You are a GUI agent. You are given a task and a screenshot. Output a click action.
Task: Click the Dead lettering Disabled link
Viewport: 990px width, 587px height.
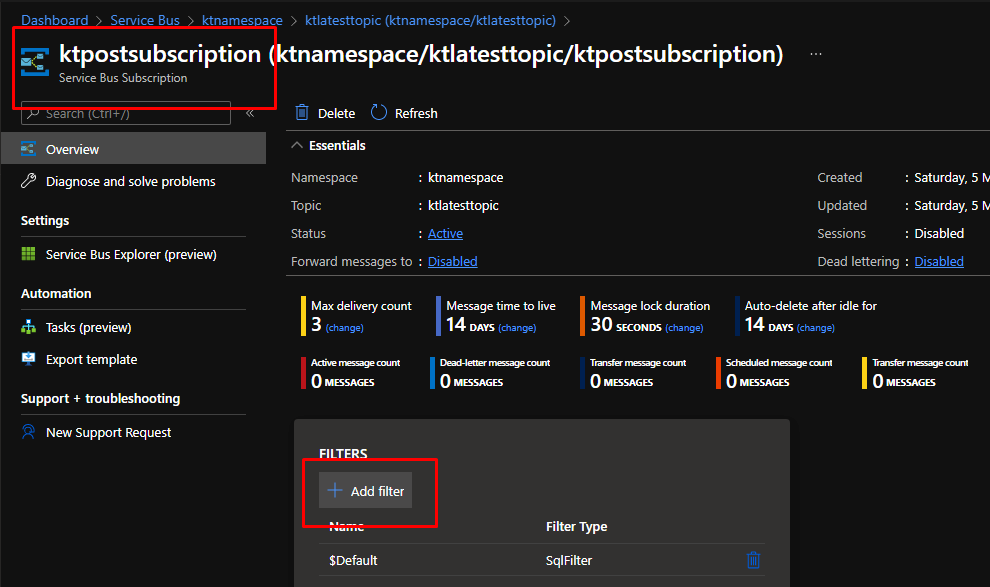click(x=939, y=262)
